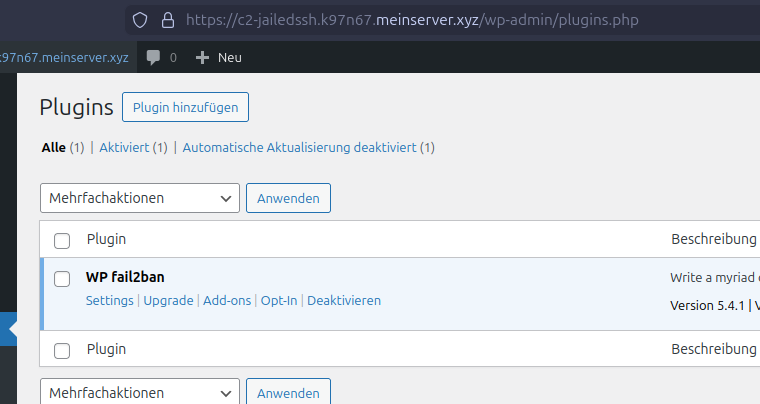The width and height of the screenshot is (760, 404).
Task: Click the top Anwenden button
Action: (x=288, y=198)
